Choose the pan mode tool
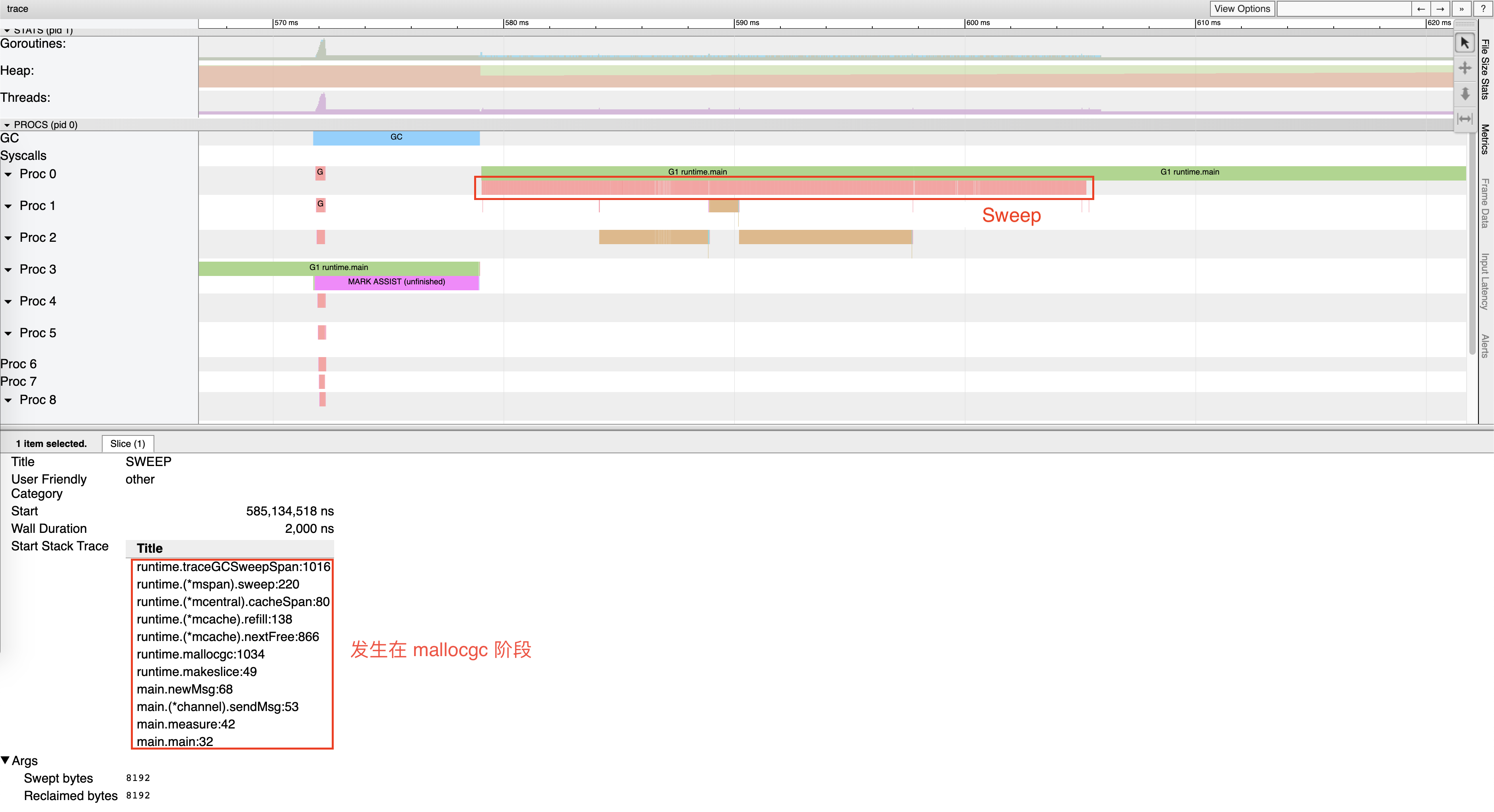1494x812 pixels. (1465, 68)
